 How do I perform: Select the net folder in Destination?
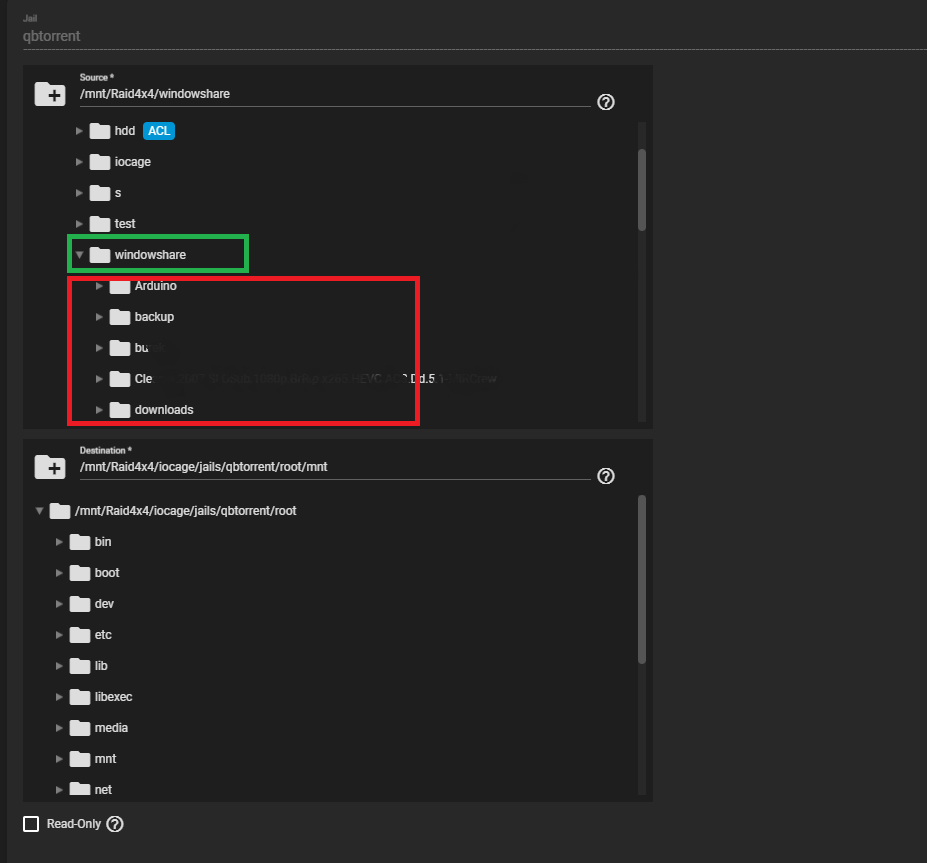(103, 790)
